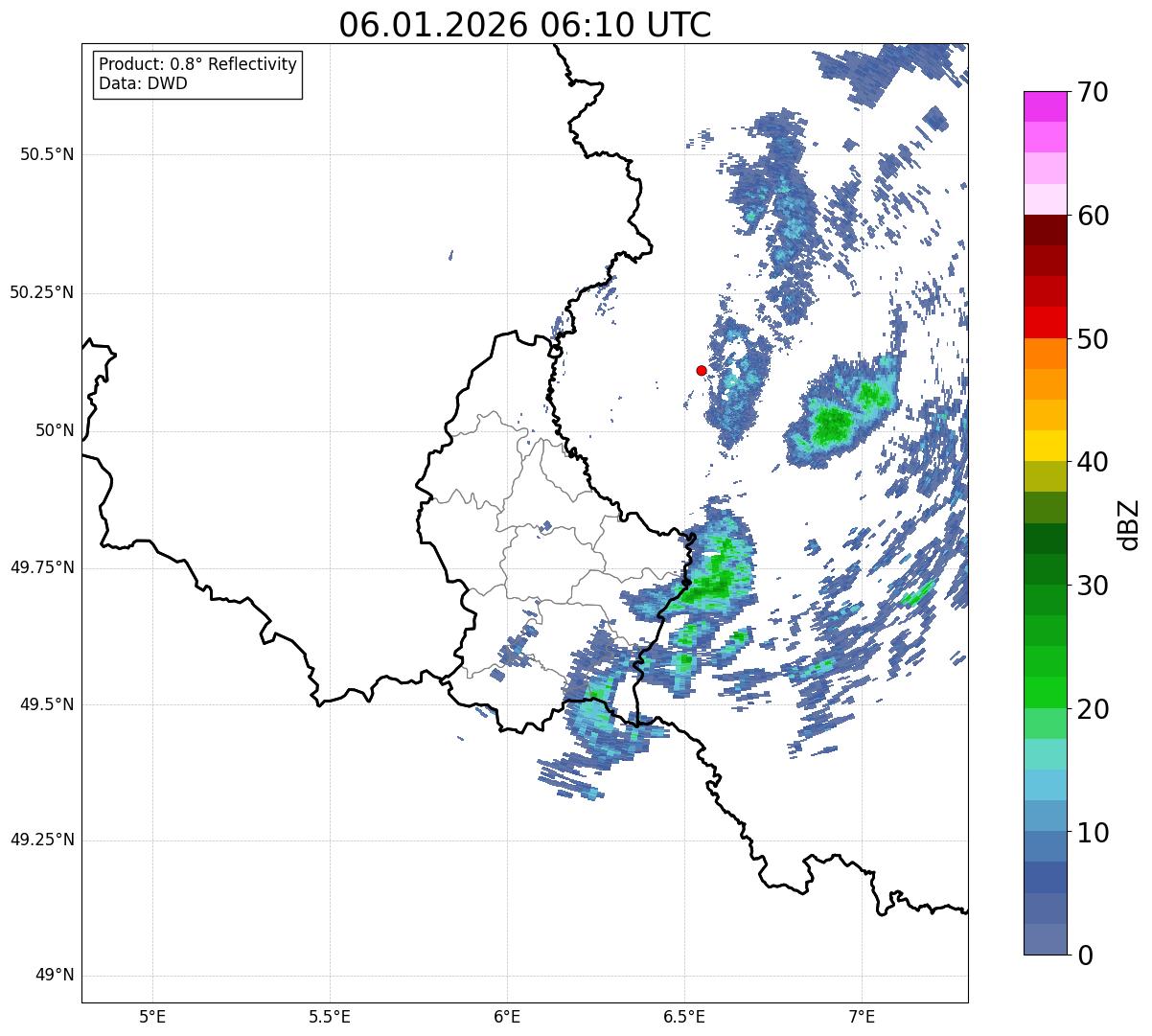Viewport: 1152px width, 1036px height.
Task: Click the longitude label "7°E"
Action: (x=862, y=1016)
